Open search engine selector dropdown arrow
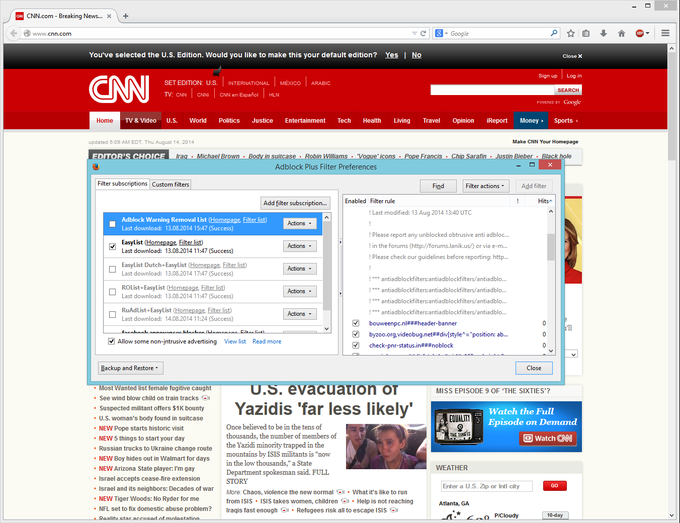This screenshot has width=680, height=523. [446, 33]
